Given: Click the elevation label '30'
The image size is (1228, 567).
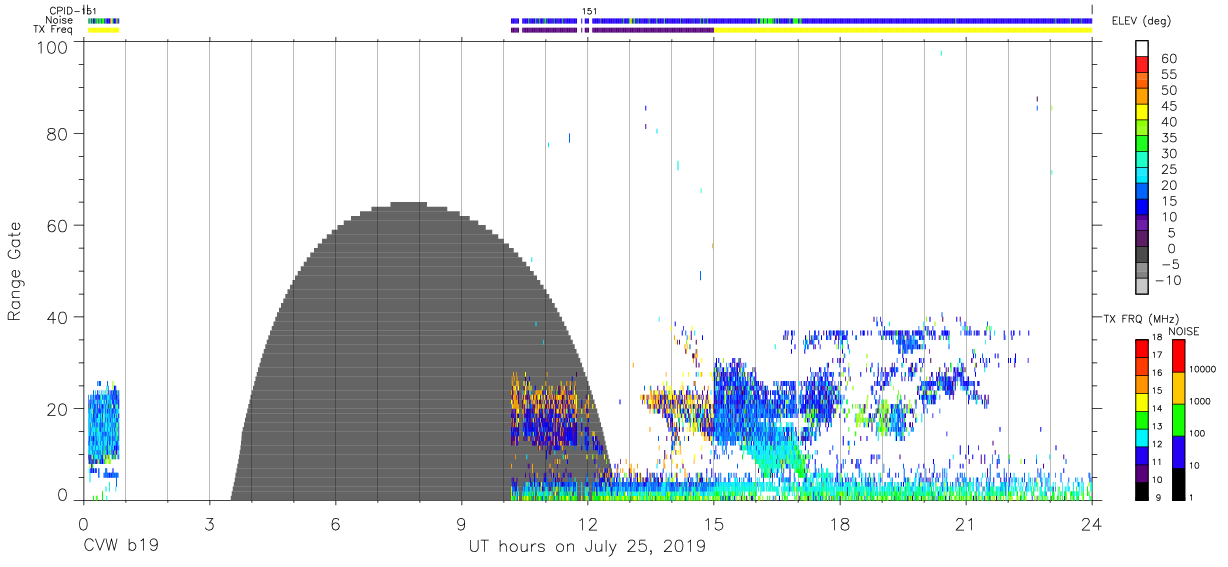Looking at the screenshot, I should pos(1169,154).
